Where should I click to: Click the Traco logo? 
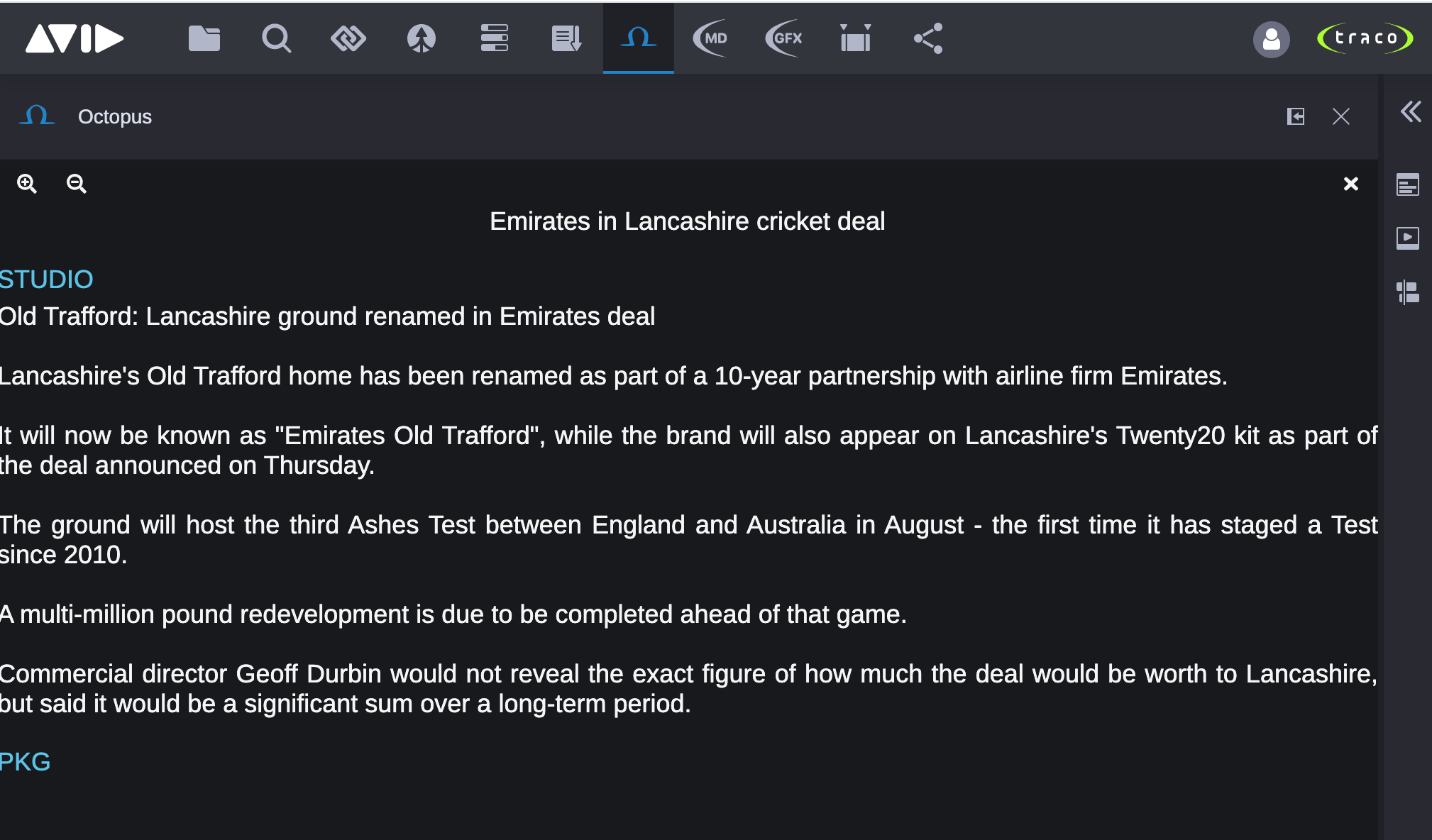coord(1365,38)
